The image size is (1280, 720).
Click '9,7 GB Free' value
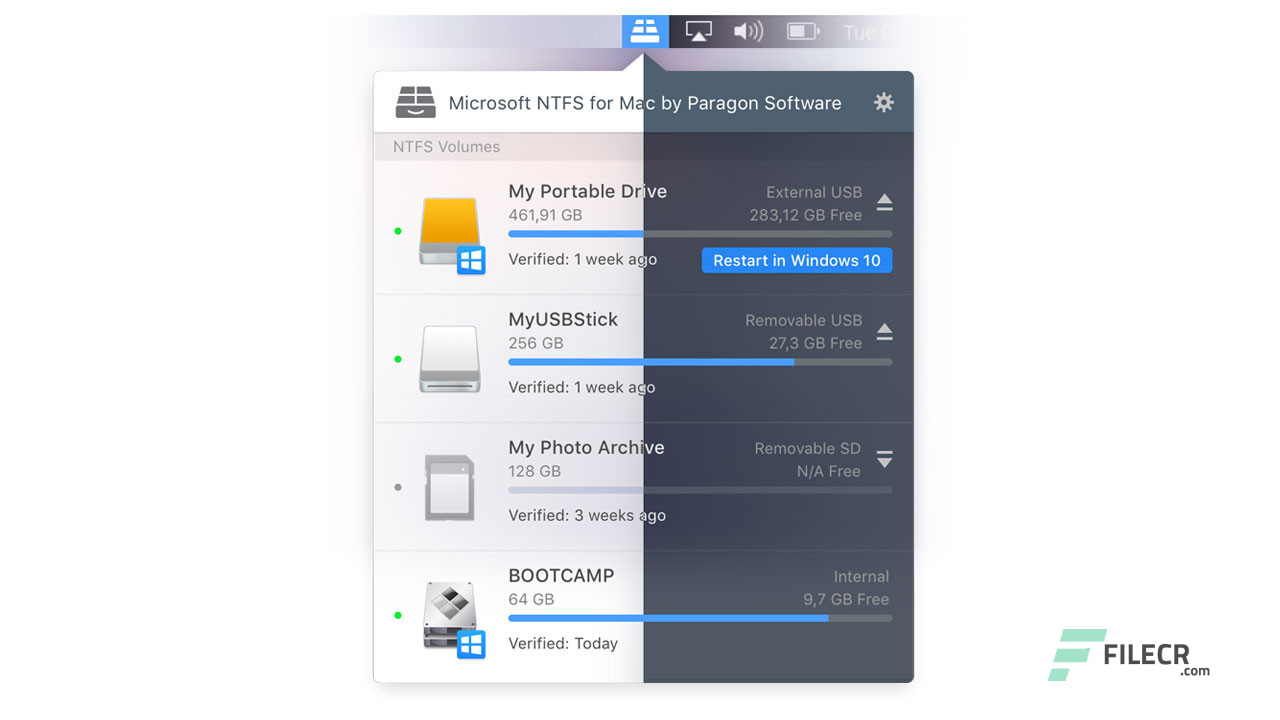846,599
